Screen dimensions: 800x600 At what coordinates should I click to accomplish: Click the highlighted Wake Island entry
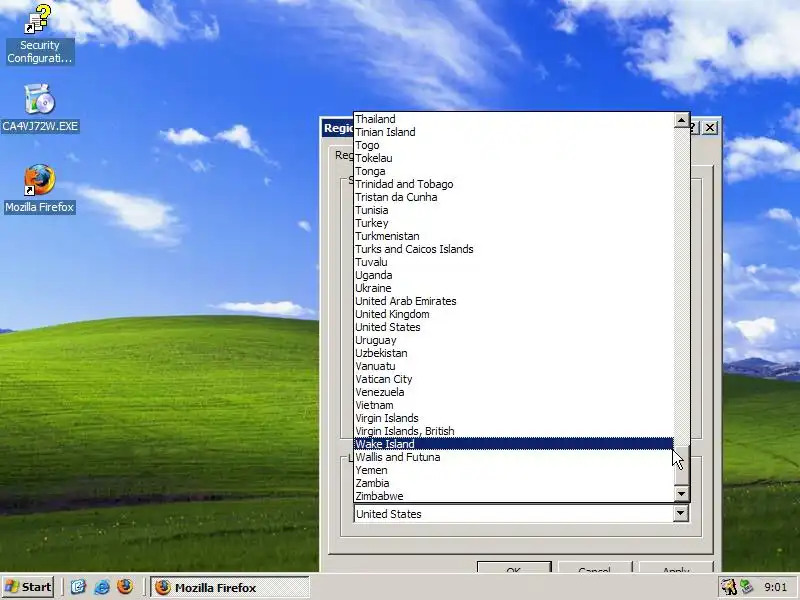click(514, 444)
